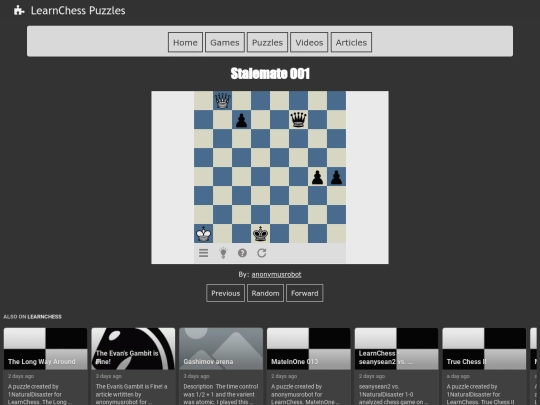The height and width of the screenshot is (405, 540).
Task: Click 'a day ago' under True Chess II
Action: click(458, 376)
